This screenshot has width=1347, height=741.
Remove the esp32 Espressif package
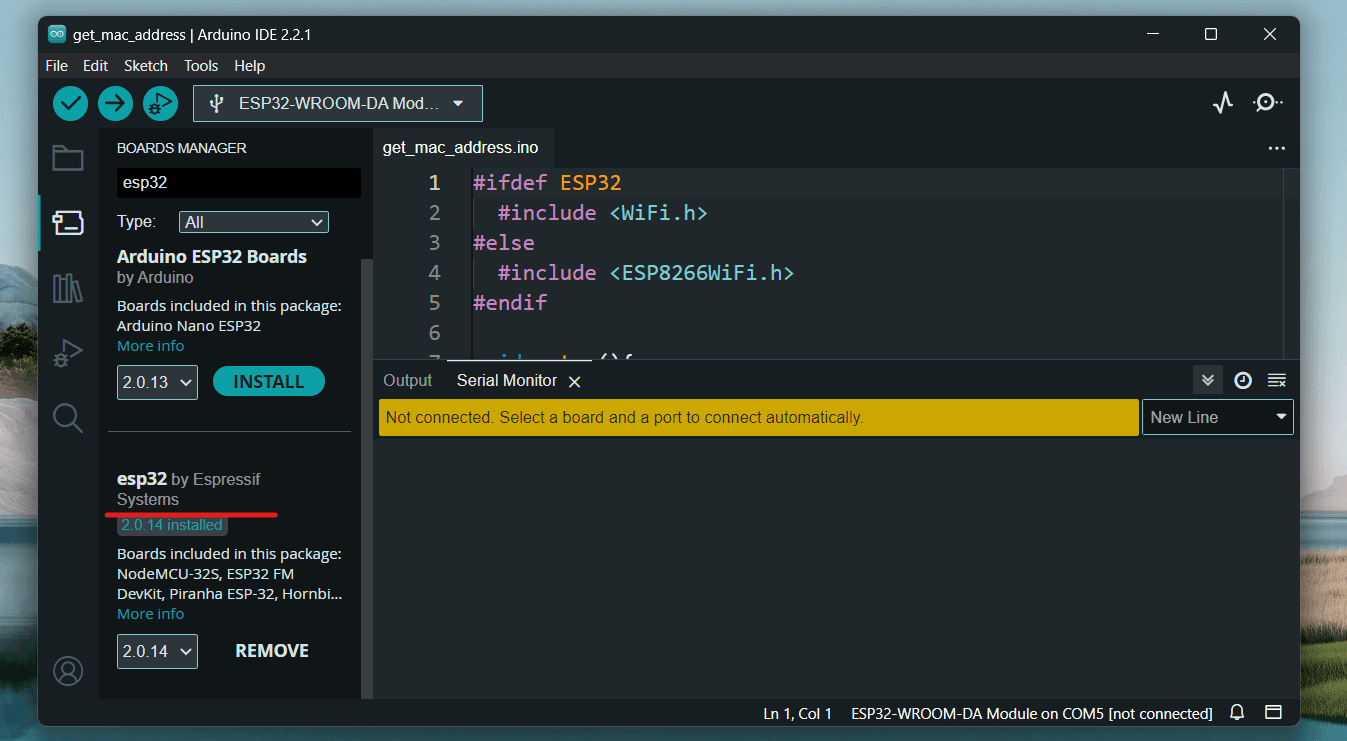(272, 651)
